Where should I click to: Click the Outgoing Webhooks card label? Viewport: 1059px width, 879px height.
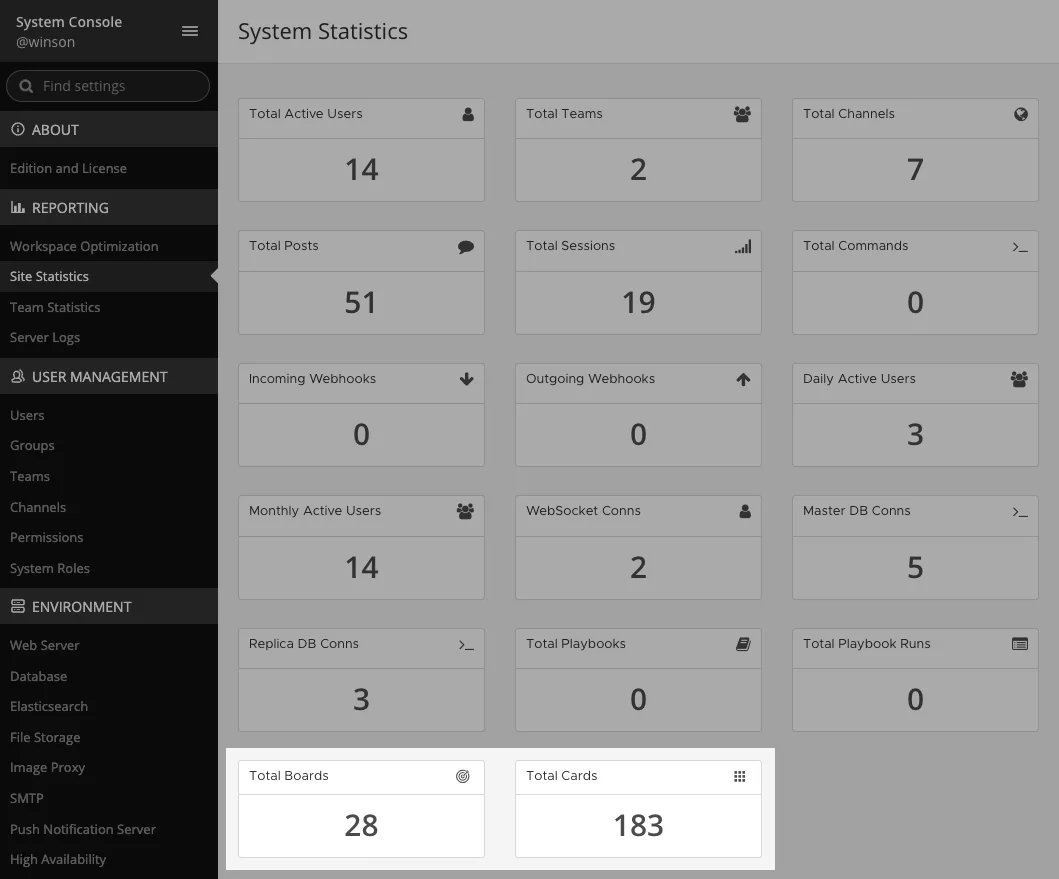point(590,378)
